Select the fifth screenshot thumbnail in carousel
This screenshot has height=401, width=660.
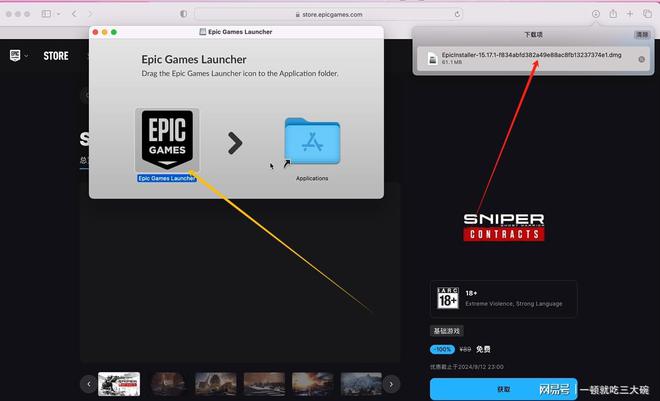coord(313,384)
